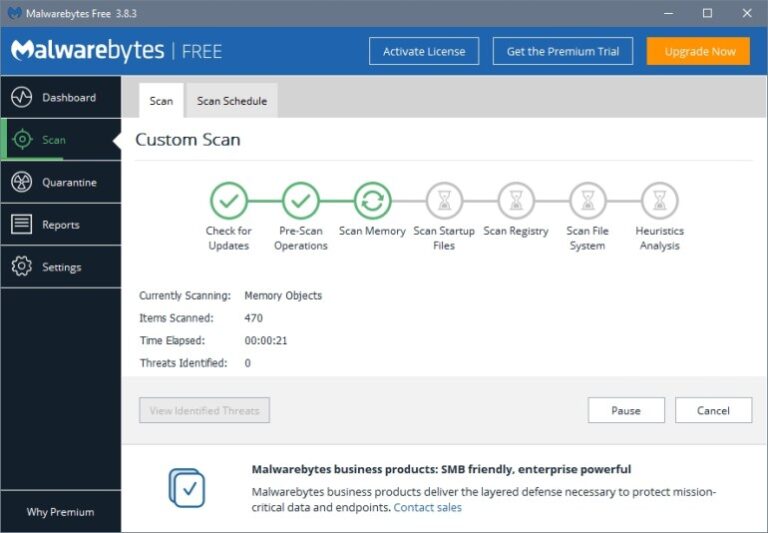Click the Scan Startup Files hourglass icon
Image resolution: width=768 pixels, height=533 pixels.
click(x=444, y=200)
